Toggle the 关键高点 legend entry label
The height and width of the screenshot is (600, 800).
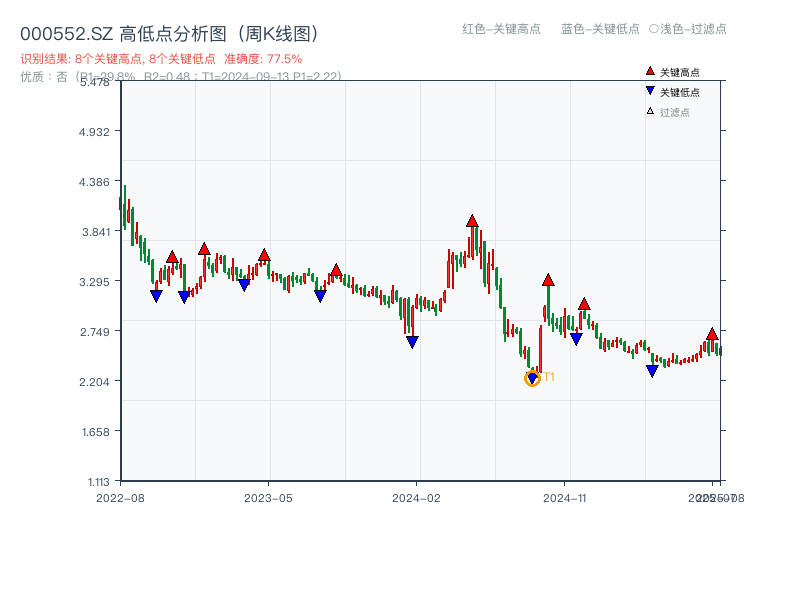[x=680, y=72]
